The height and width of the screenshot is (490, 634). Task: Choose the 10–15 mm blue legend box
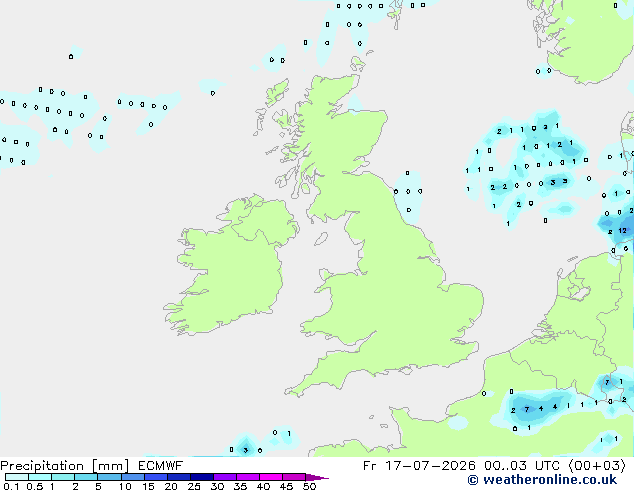133,477
